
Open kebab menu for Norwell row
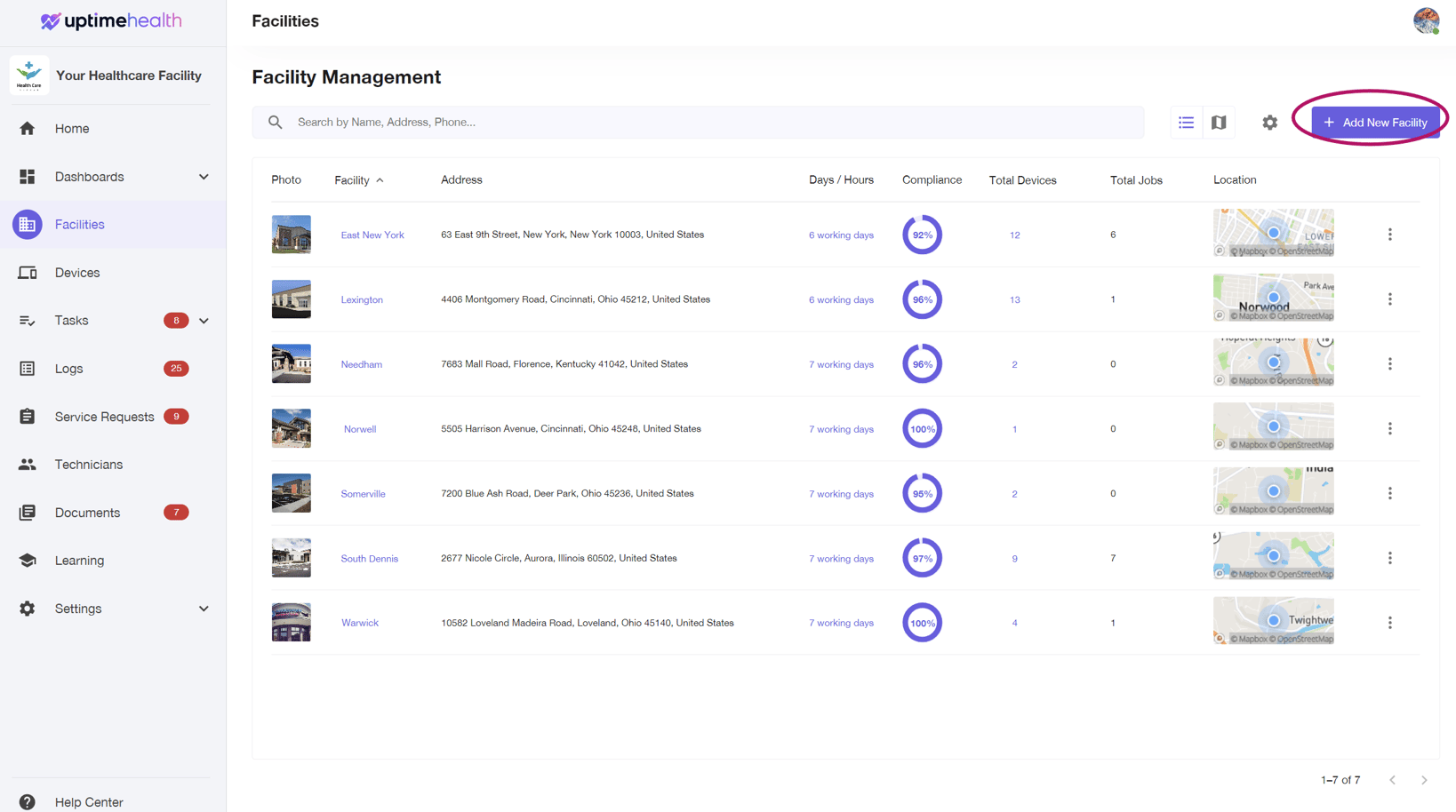(x=1390, y=428)
